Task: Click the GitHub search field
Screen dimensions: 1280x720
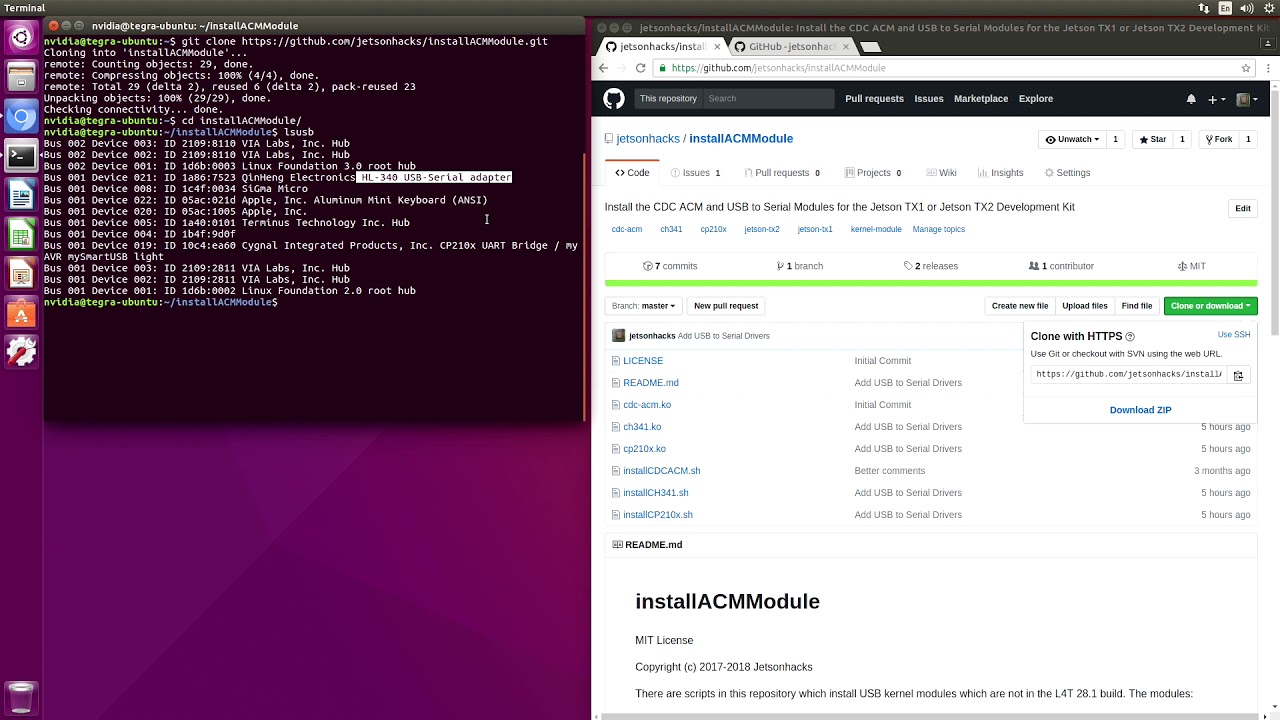Action: 767,99
